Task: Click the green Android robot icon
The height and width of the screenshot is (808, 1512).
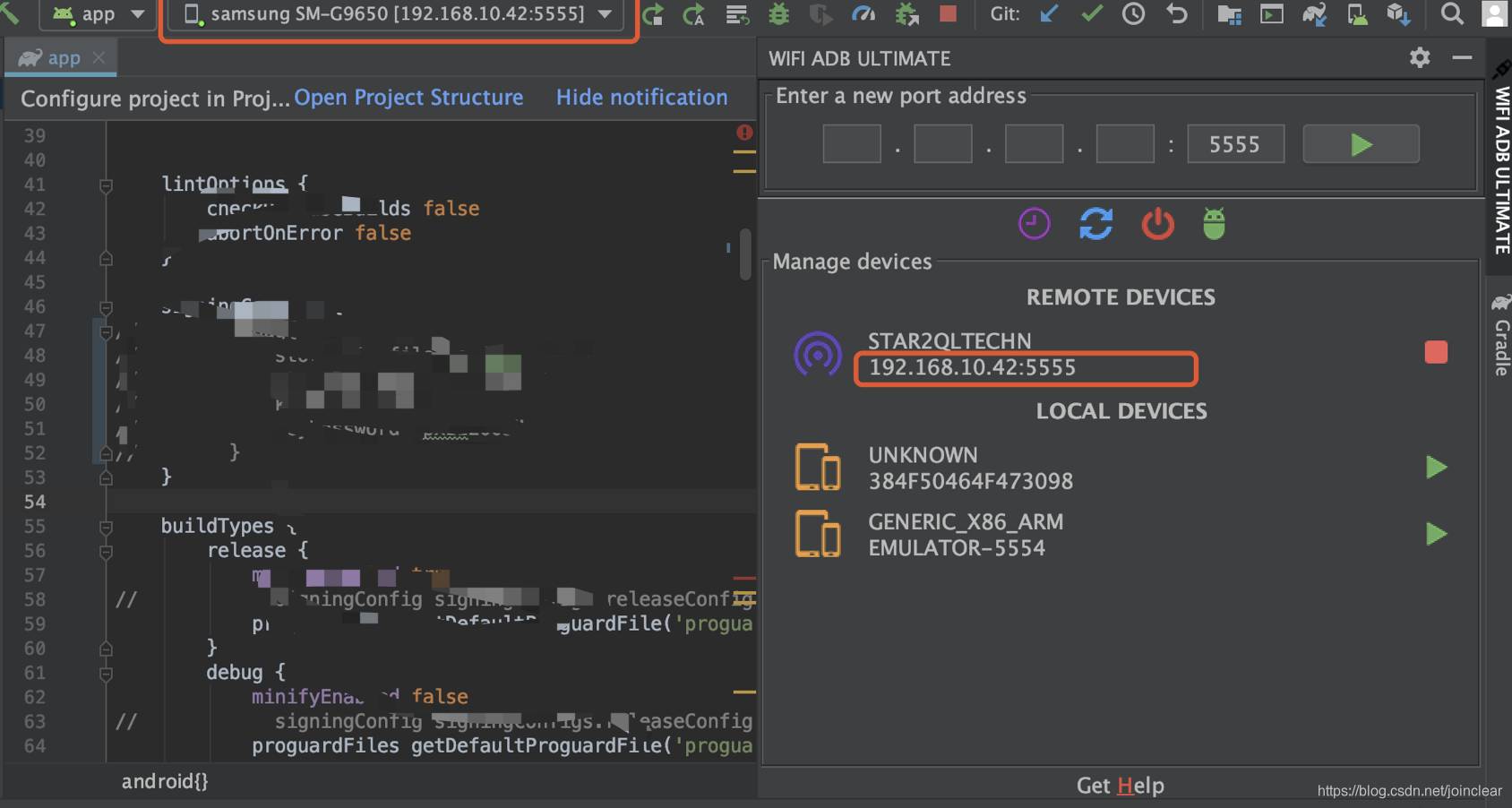Action: click(1214, 223)
